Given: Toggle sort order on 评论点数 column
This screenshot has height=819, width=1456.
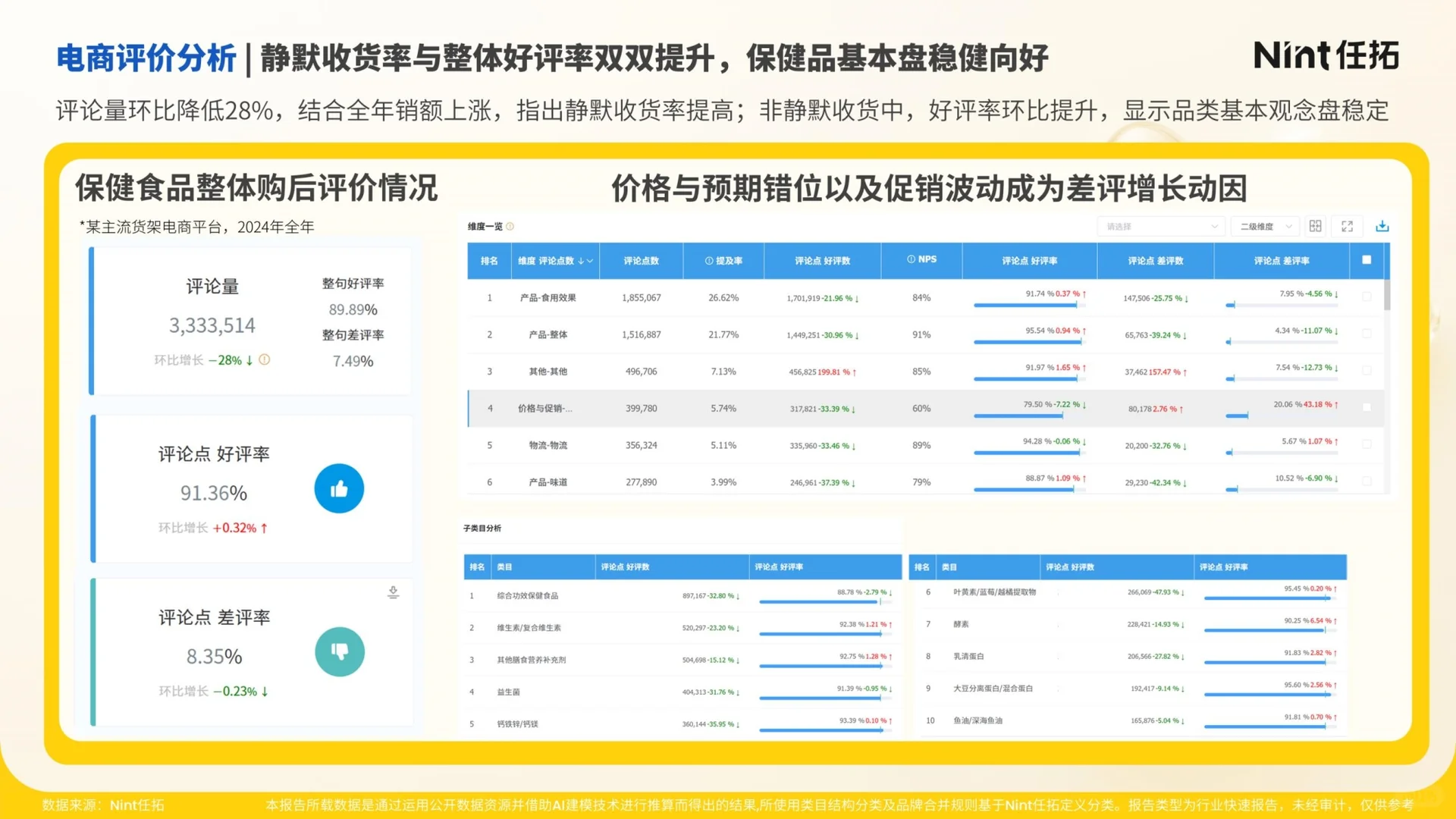Looking at the screenshot, I should pyautogui.click(x=581, y=260).
